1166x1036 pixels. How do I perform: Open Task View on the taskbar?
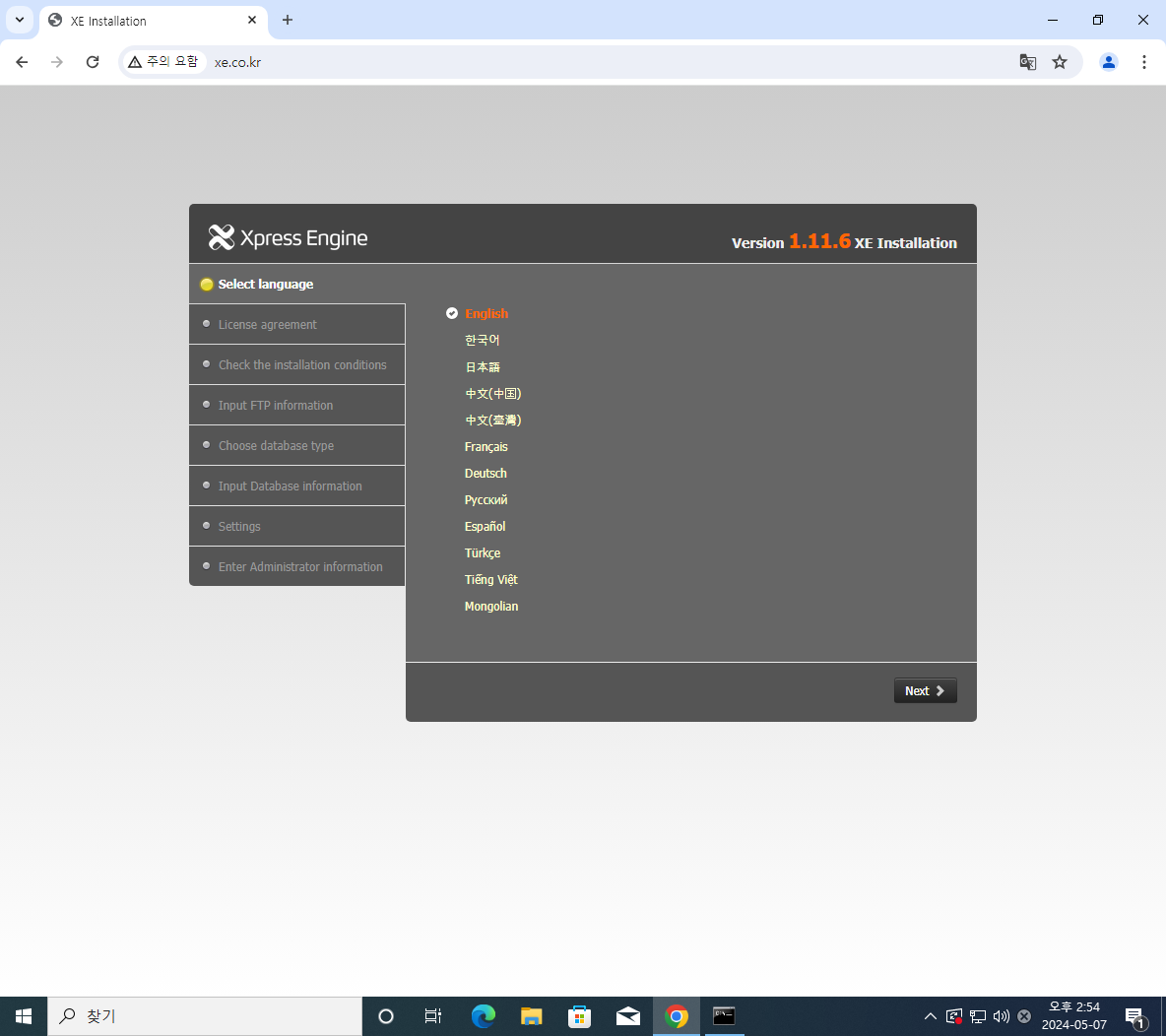(432, 1016)
